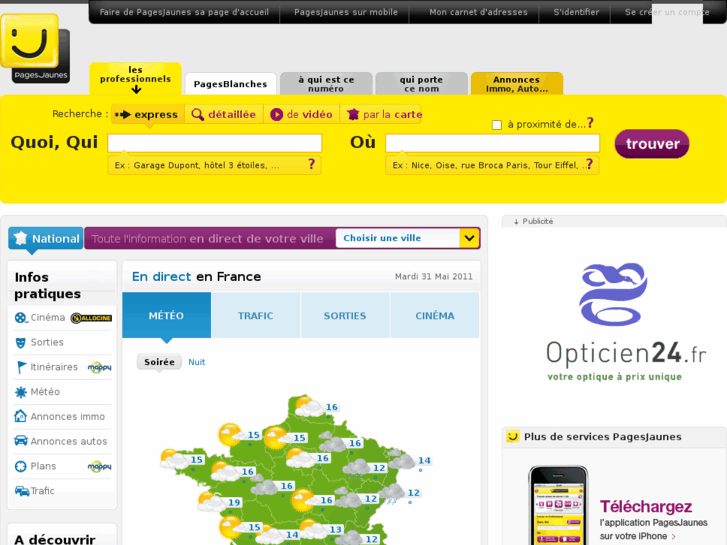Click the 'Infos pratiques' heading text
Viewport: 727px width, 545px height.
(x=47, y=285)
